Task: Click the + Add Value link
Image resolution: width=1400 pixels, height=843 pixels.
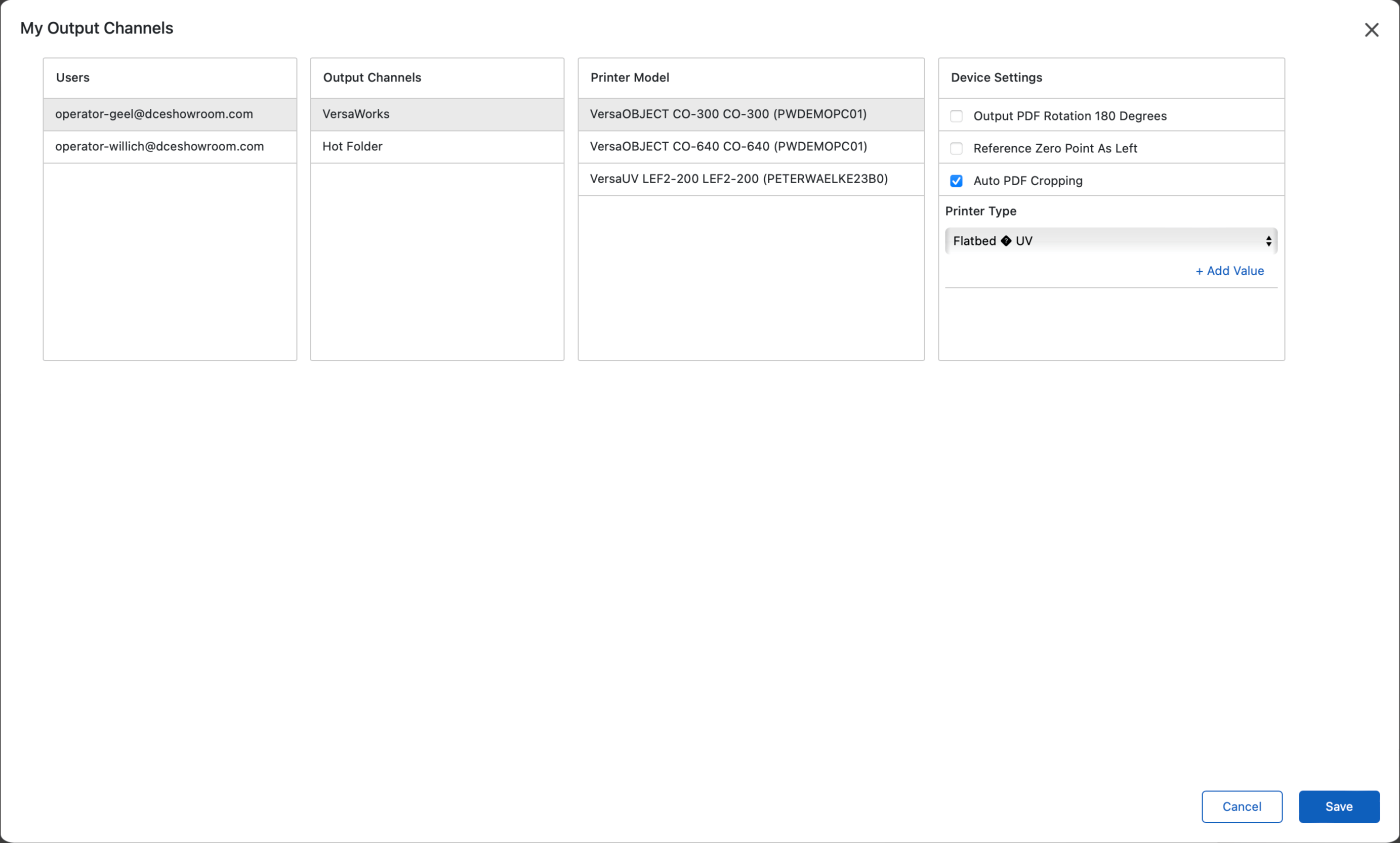Action: (x=1229, y=271)
